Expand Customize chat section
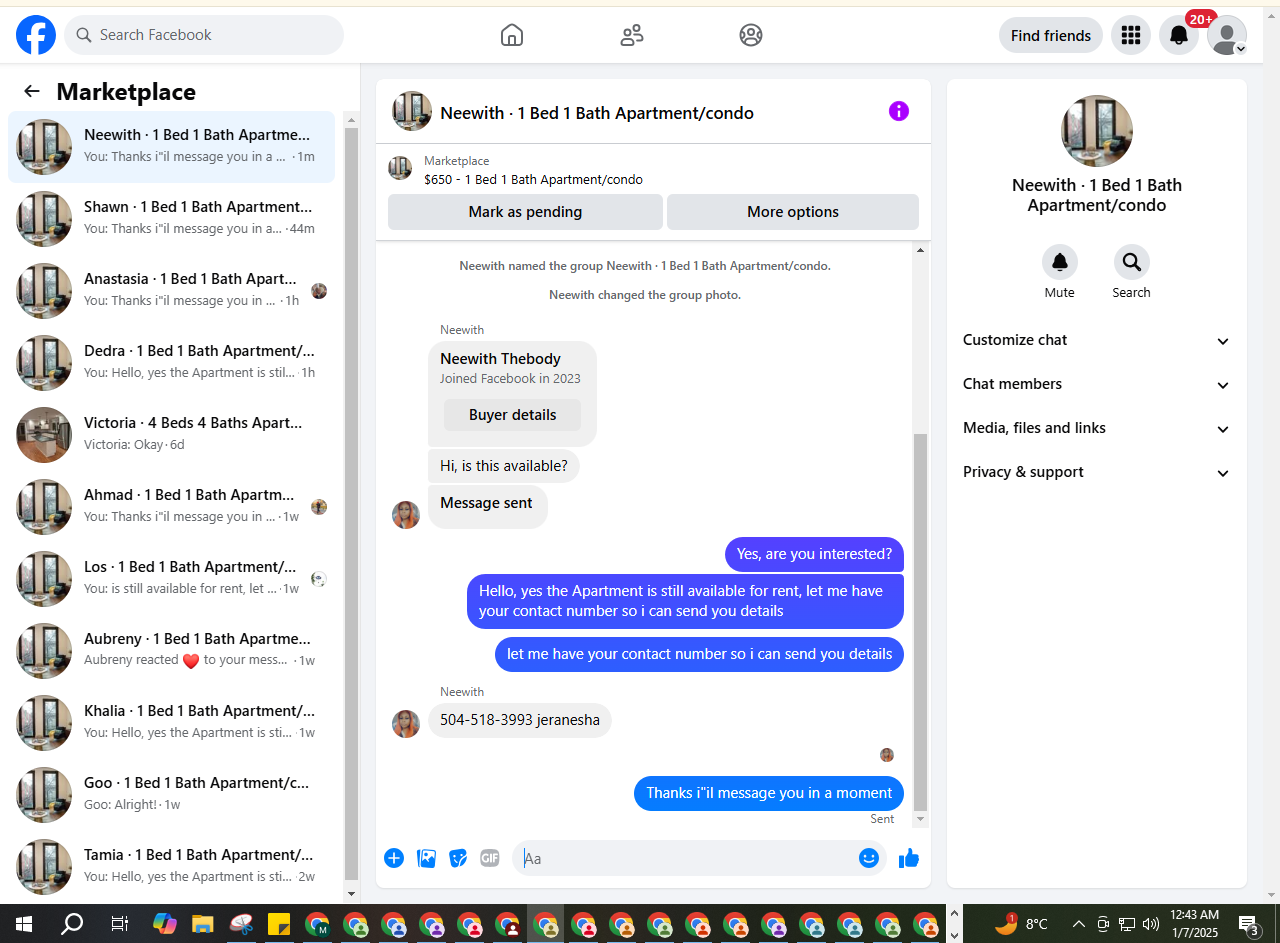1280x943 pixels. coord(1097,340)
